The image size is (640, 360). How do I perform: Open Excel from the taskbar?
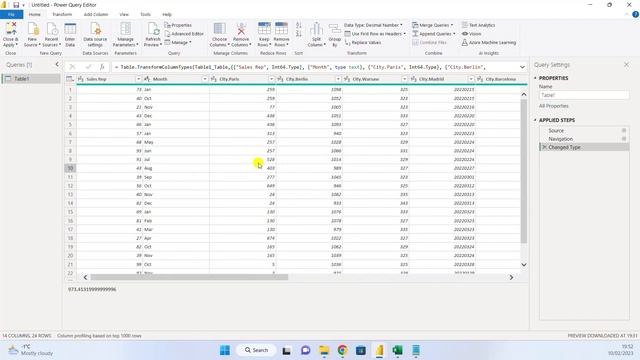pos(397,350)
